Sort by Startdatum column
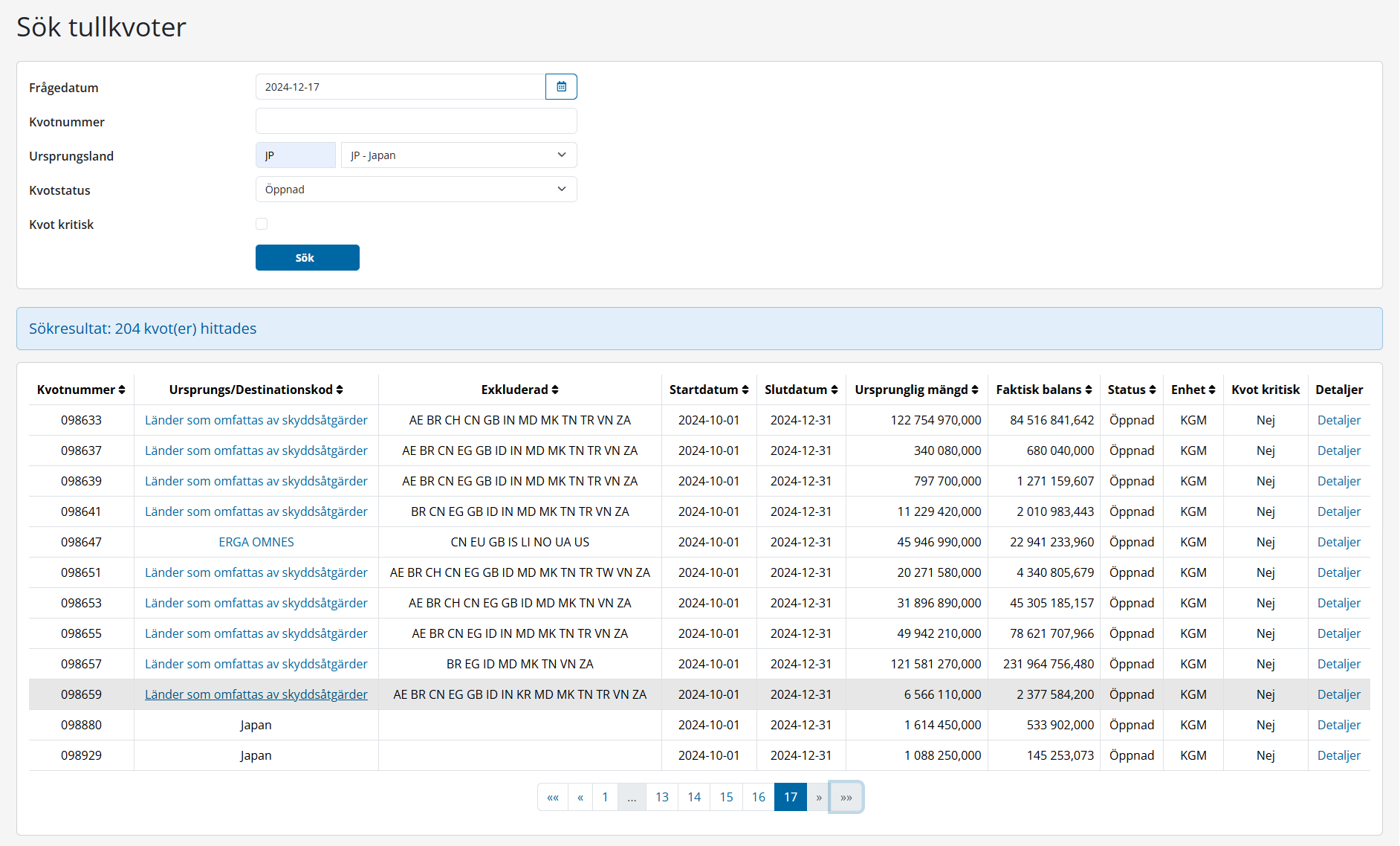This screenshot has height=846, width=1400. click(708, 390)
